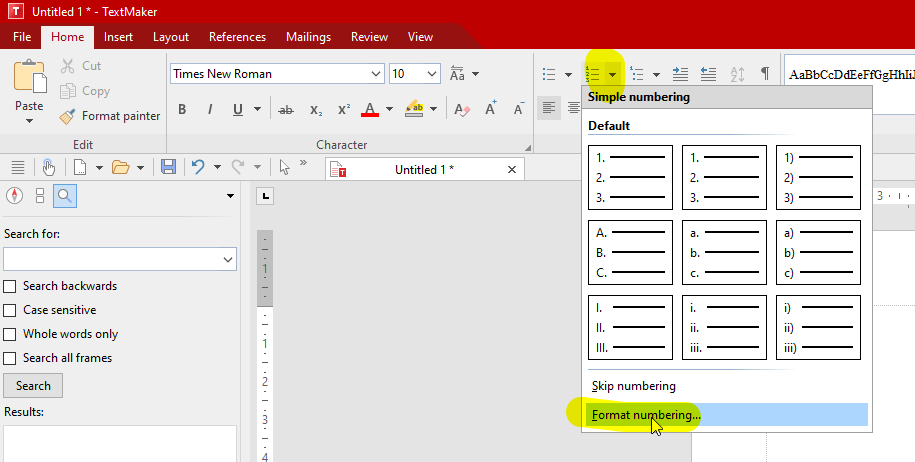Click the Strikethrough icon
The image size is (915, 462).
click(x=285, y=110)
